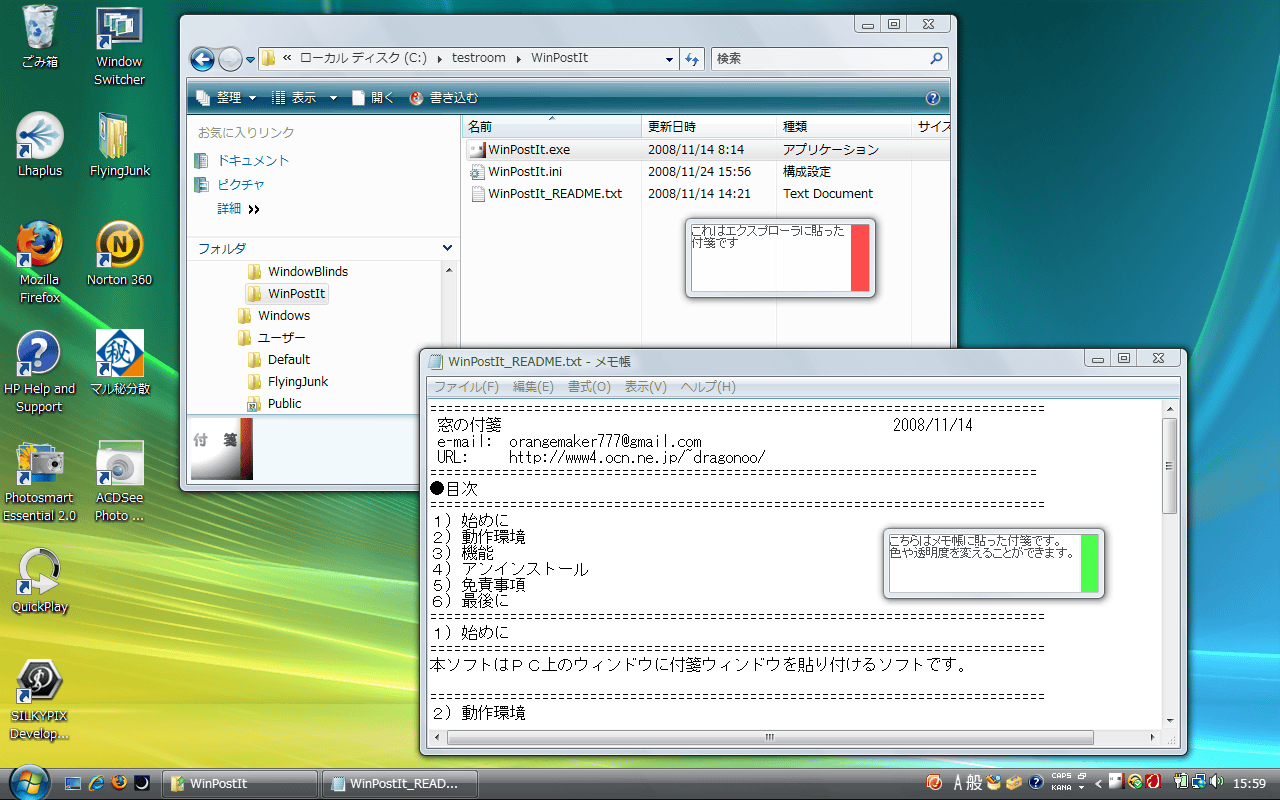Click Show Desktop quick launch icon
The height and width of the screenshot is (800, 1280).
pos(73,783)
